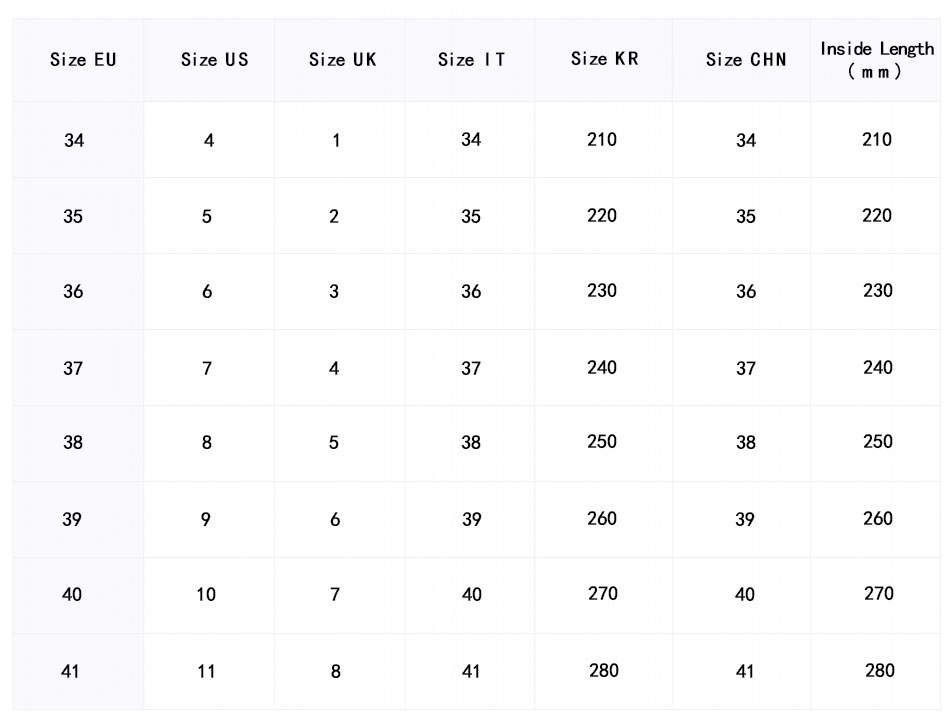Select UK size 3 cell
Image resolution: width=951 pixels, height=721 pixels.
334,292
